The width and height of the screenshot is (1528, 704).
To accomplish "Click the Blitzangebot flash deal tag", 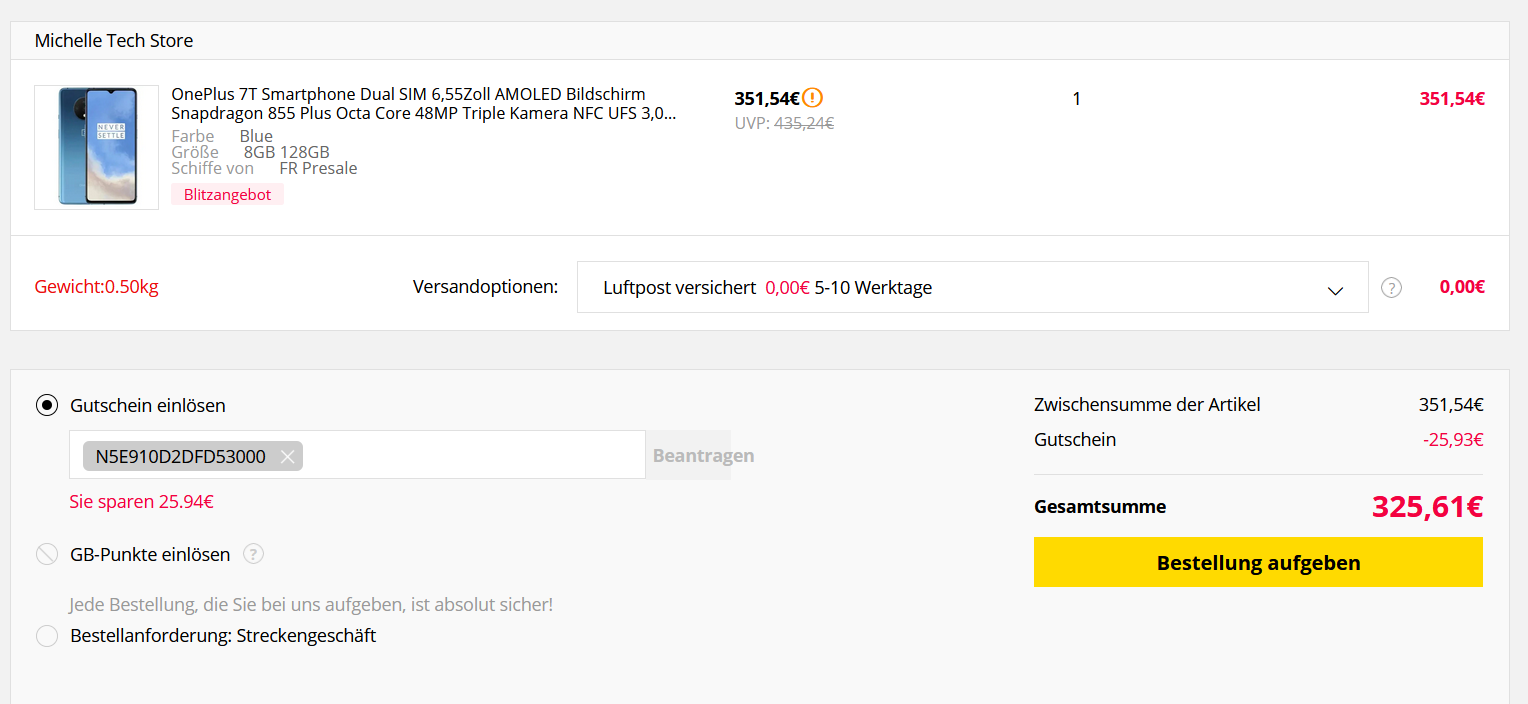I will click(228, 195).
